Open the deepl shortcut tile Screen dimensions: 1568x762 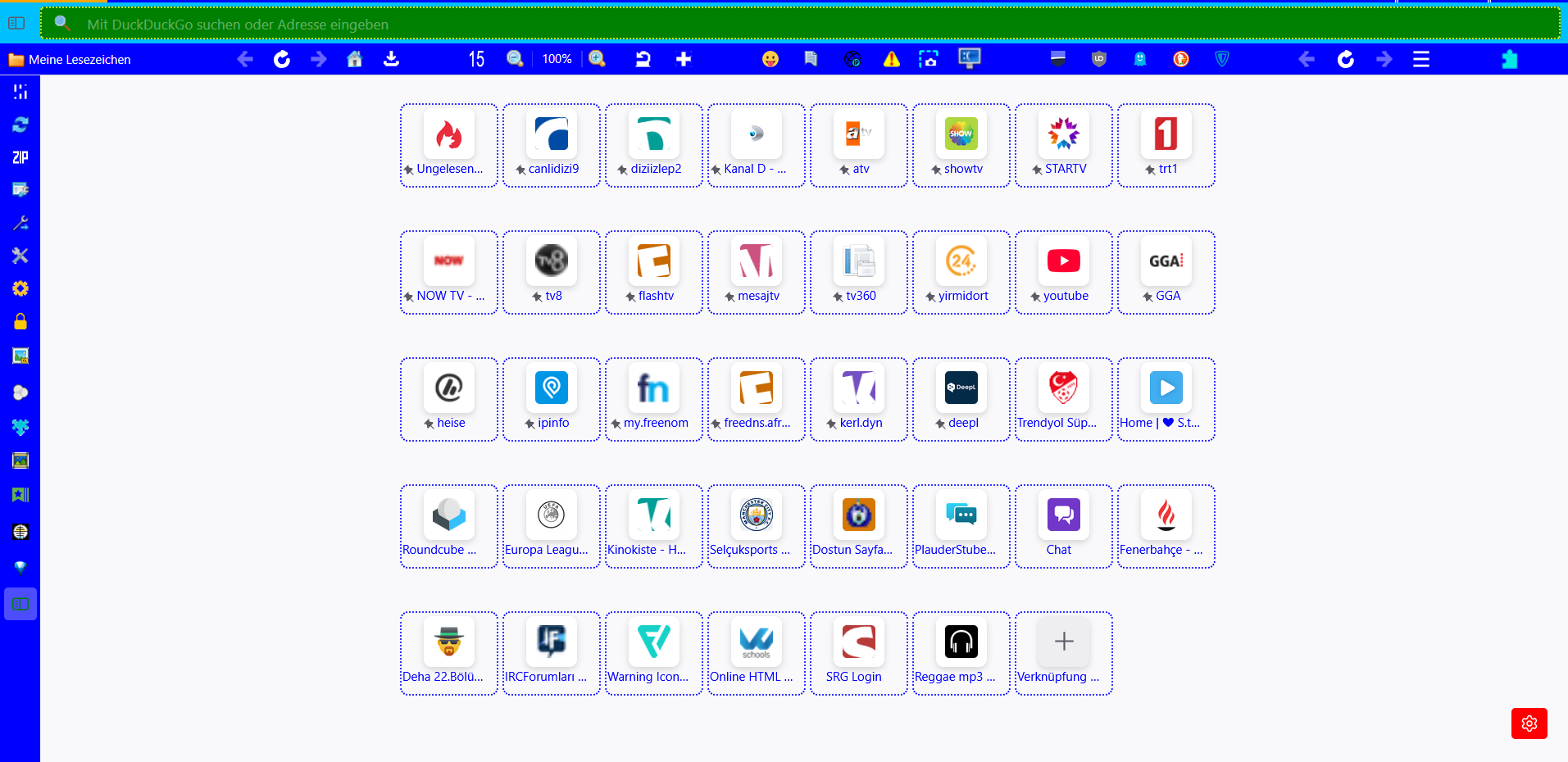coord(961,399)
